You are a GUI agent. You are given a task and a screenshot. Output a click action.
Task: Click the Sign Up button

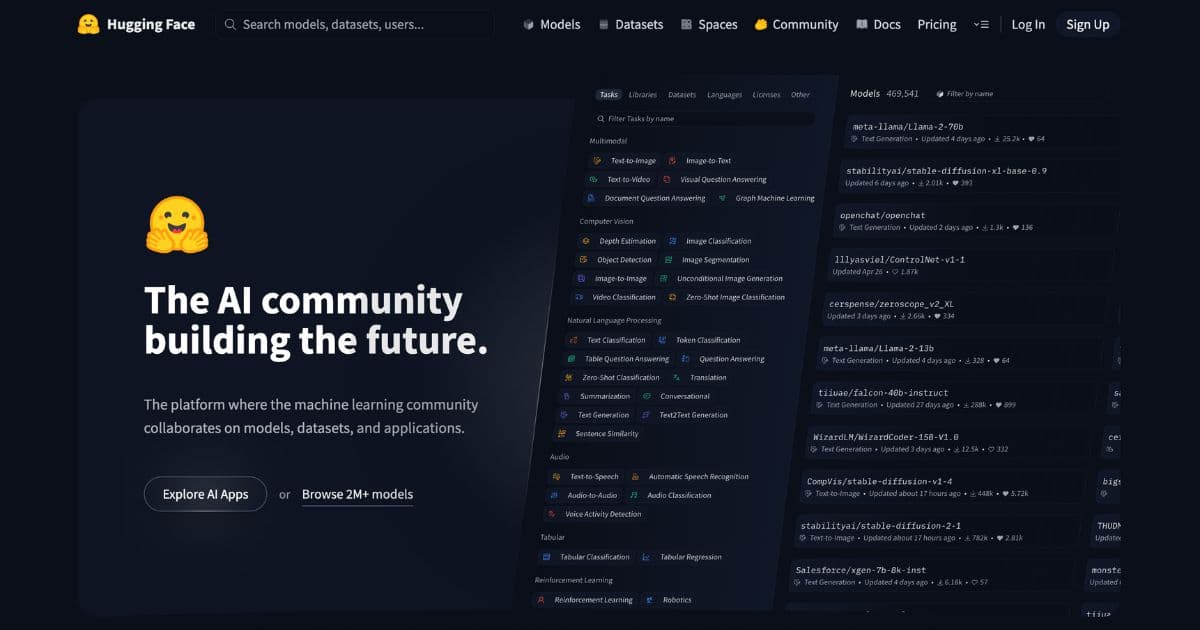1087,23
